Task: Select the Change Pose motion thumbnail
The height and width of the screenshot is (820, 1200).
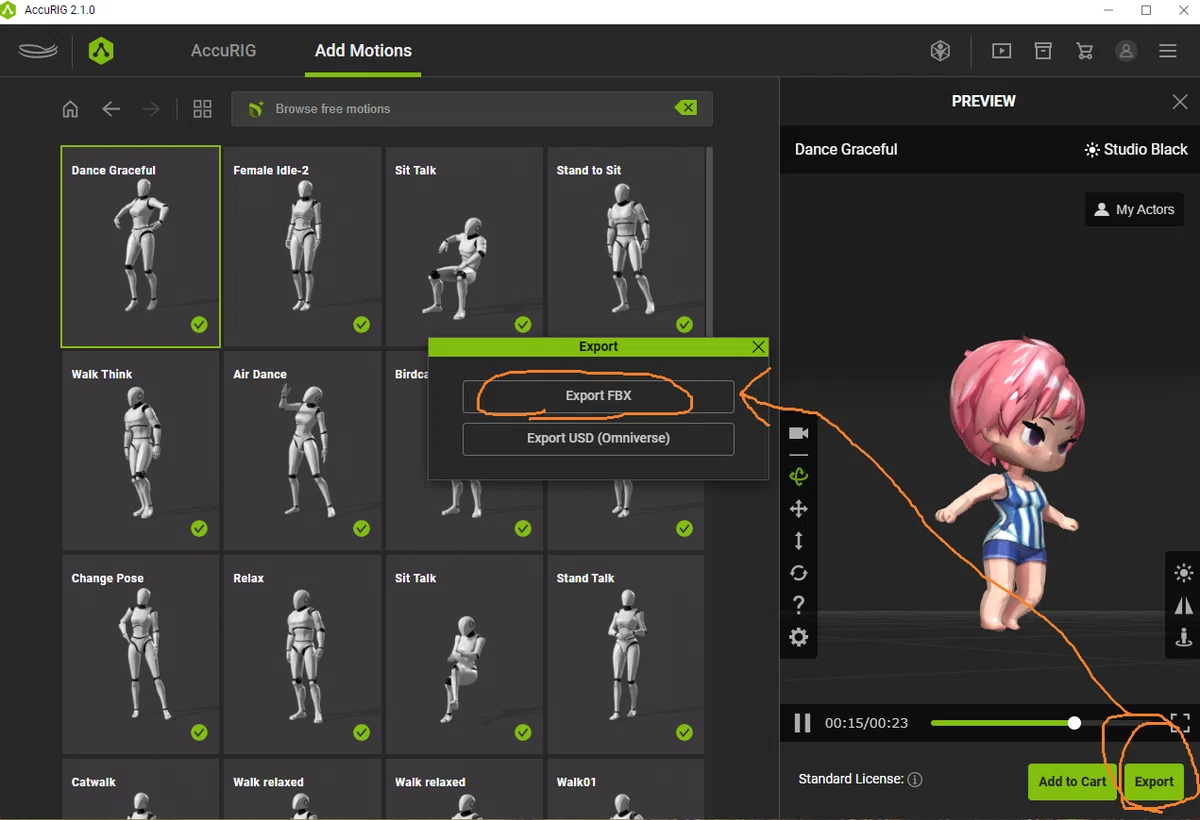Action: (x=141, y=655)
